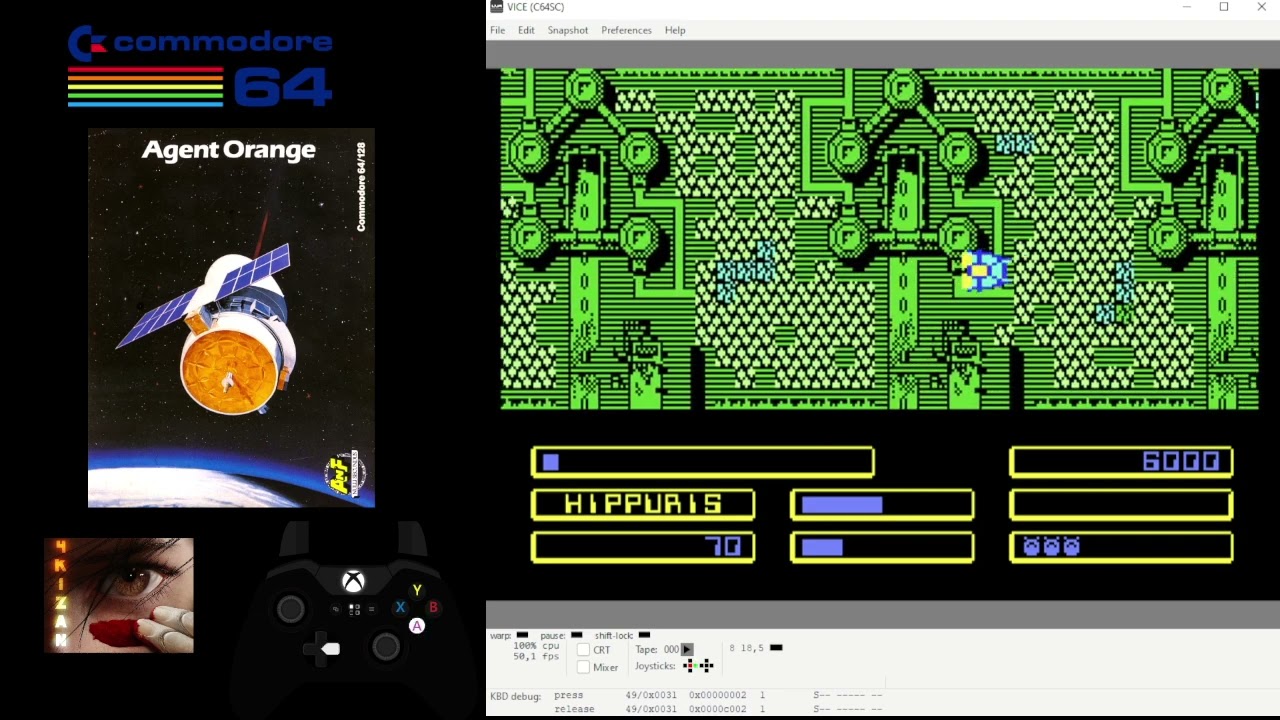
Task: Click the lower middle energy bar
Action: [882, 547]
